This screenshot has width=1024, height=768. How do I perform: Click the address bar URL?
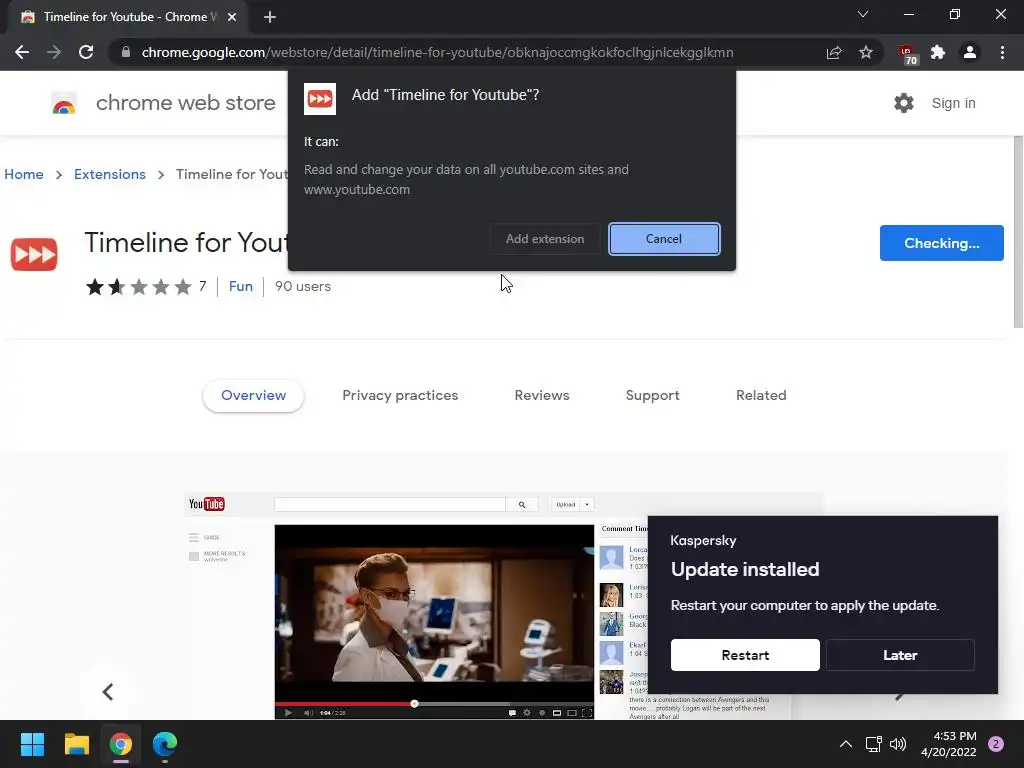(x=438, y=52)
